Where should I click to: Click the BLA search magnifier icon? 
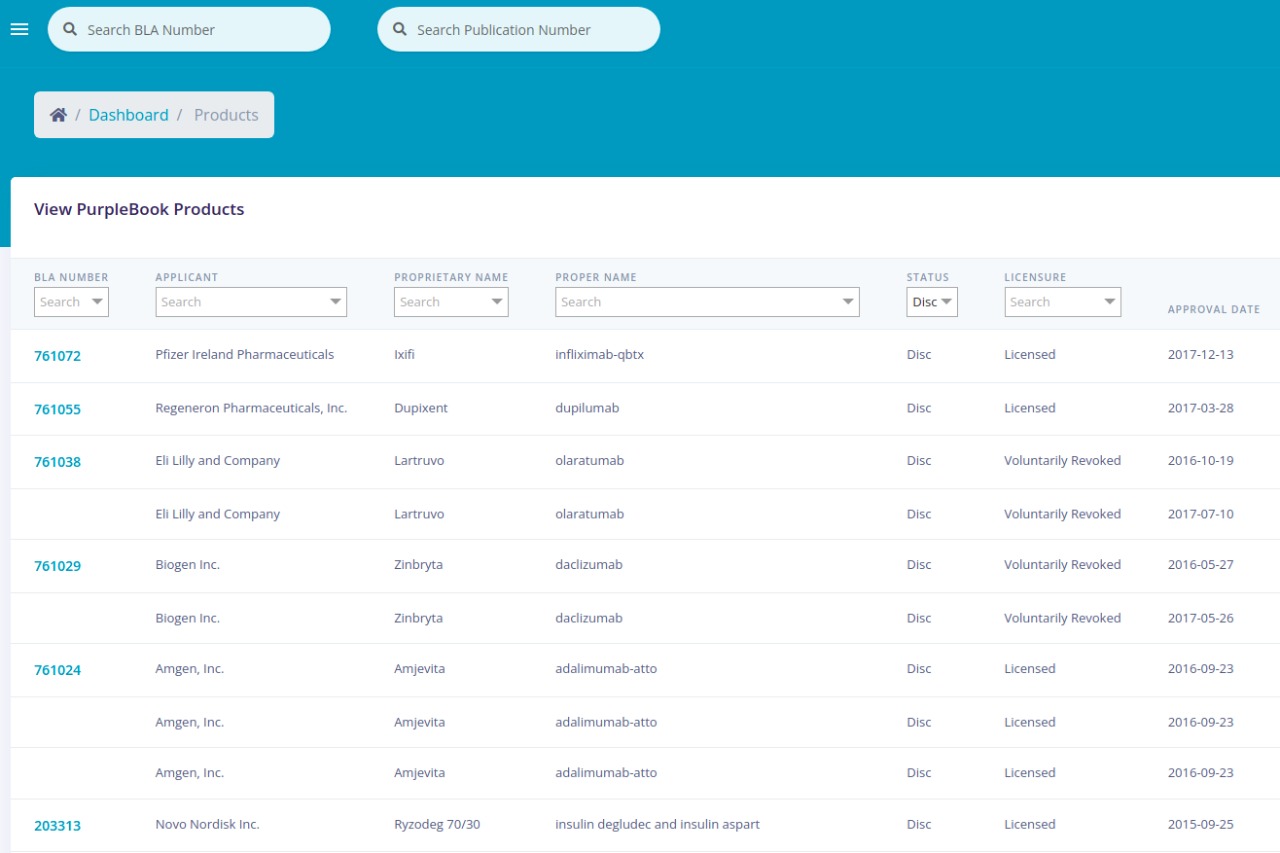(70, 30)
